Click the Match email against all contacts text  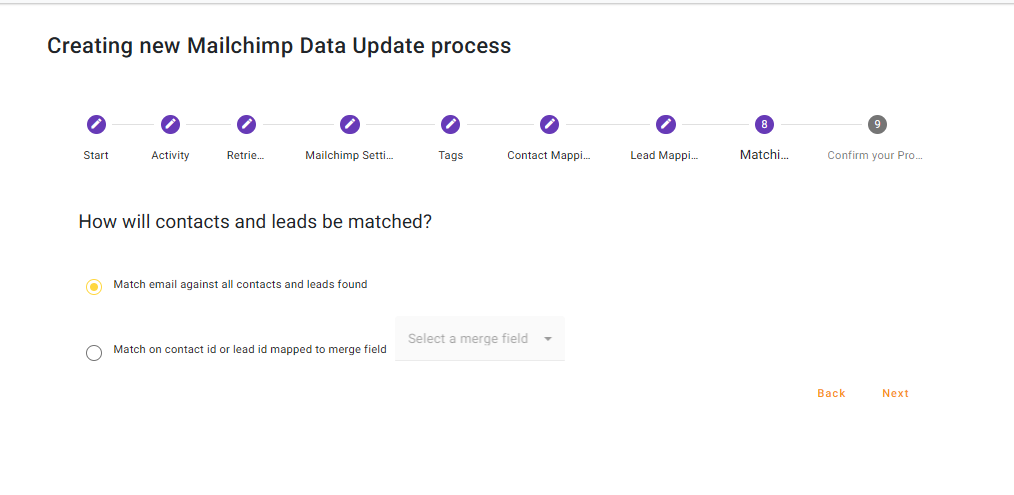point(240,285)
